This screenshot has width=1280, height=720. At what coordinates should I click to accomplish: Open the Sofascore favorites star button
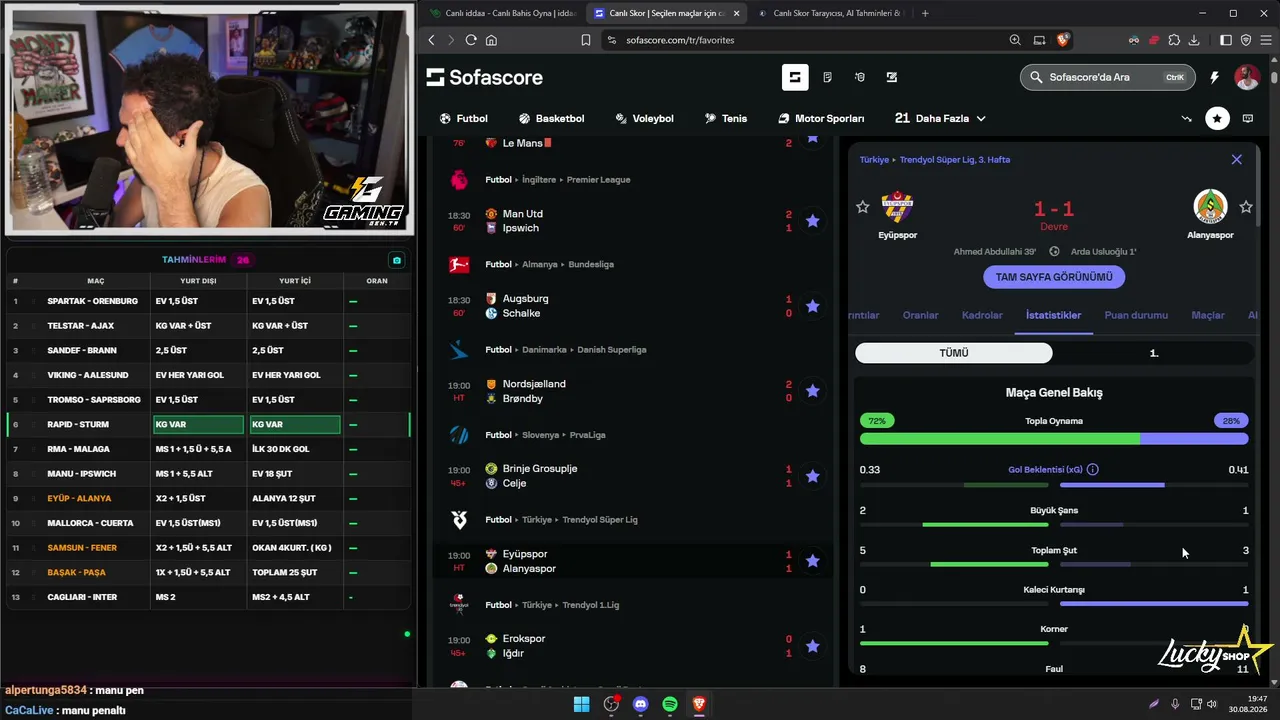tap(1217, 118)
